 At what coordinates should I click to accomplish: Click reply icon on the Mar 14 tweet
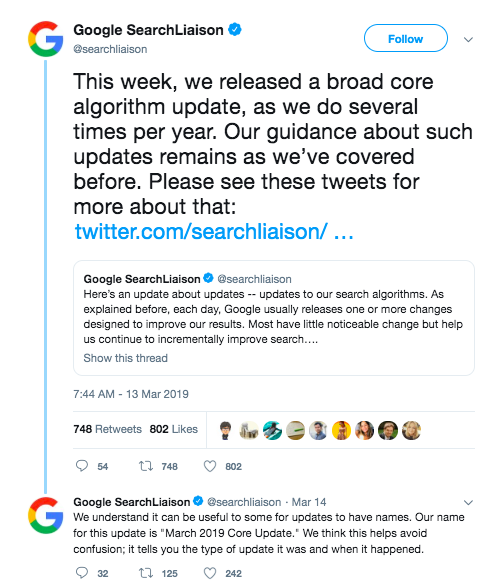pos(82,573)
